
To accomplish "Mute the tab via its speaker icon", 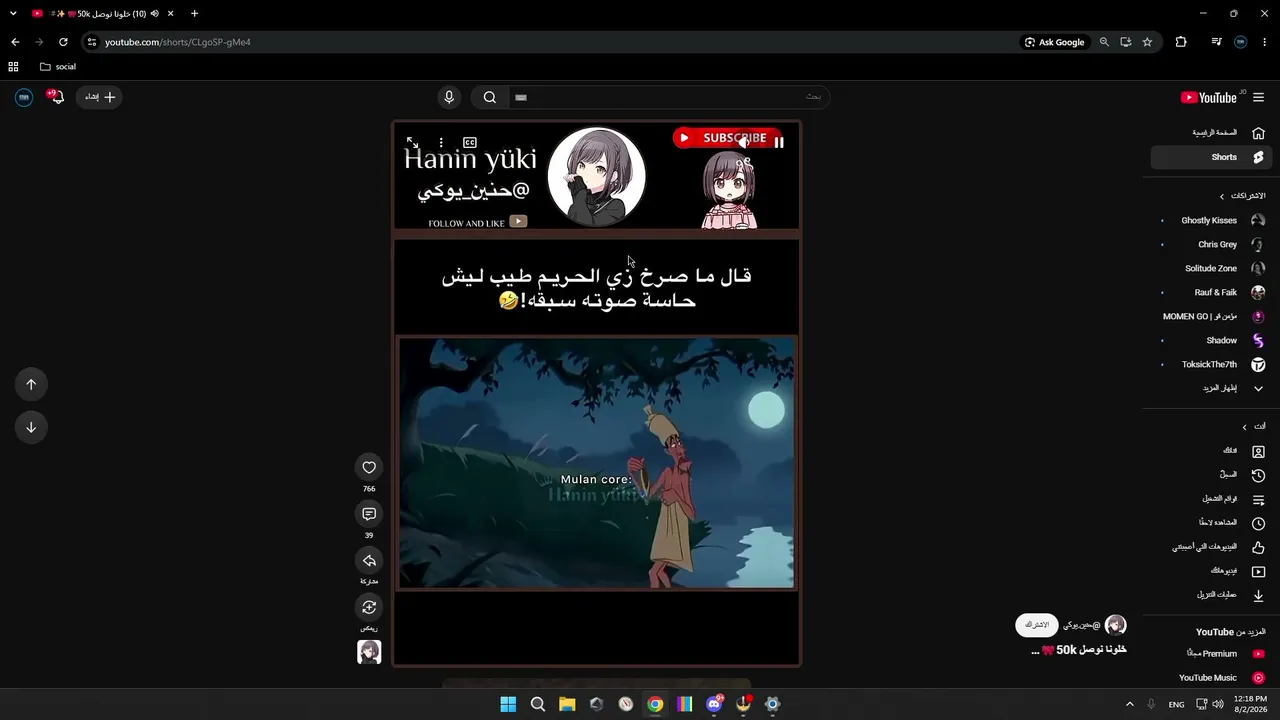I will pos(154,14).
